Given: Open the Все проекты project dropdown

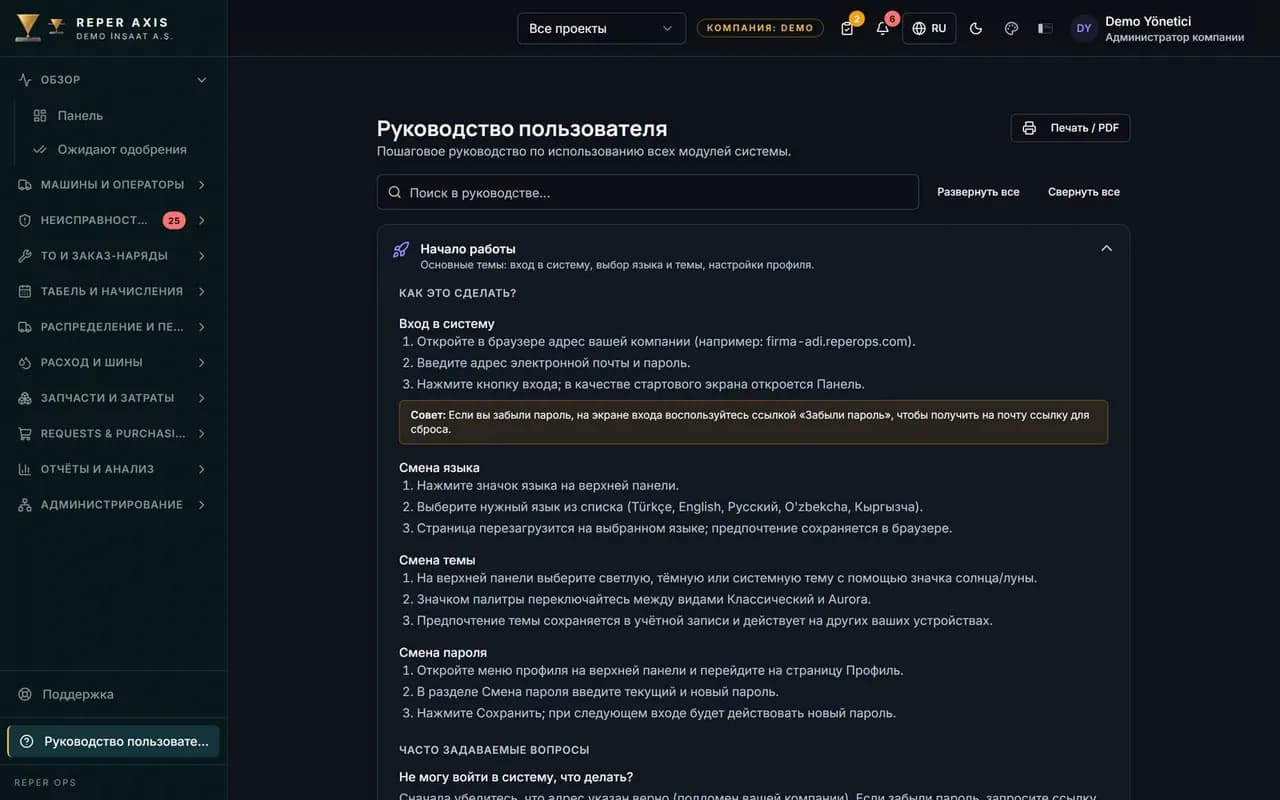Looking at the screenshot, I should pyautogui.click(x=601, y=28).
